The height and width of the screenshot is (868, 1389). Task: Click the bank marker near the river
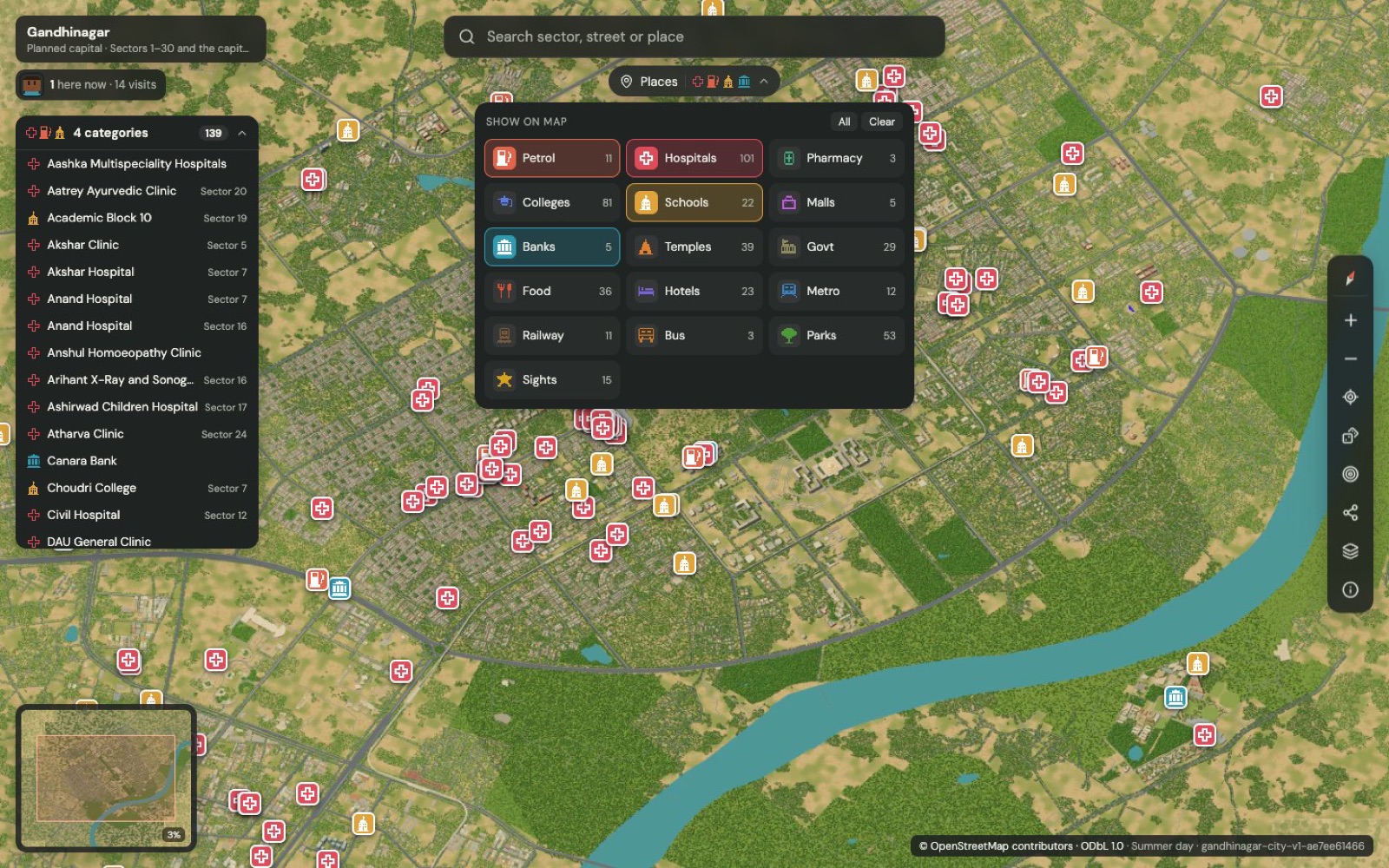point(1175,696)
